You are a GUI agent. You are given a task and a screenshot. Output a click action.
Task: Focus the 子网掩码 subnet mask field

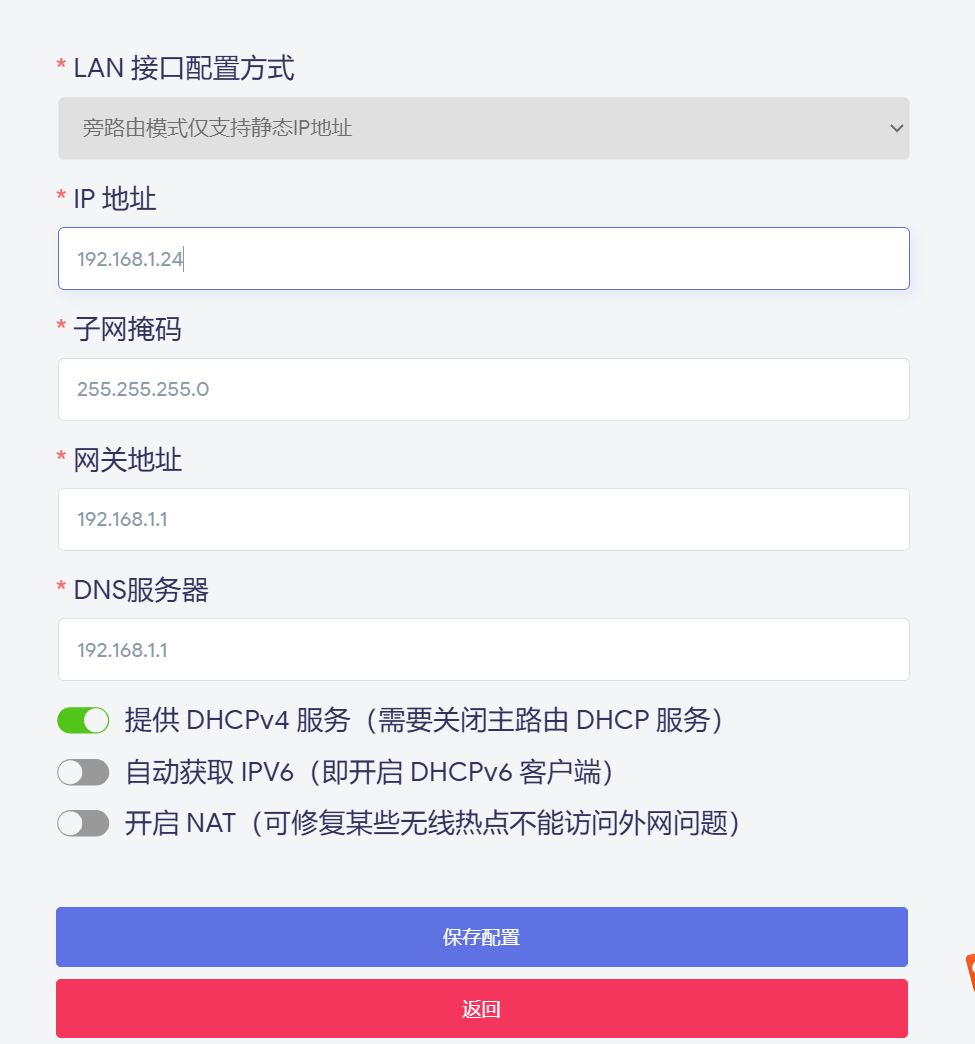[x=483, y=389]
